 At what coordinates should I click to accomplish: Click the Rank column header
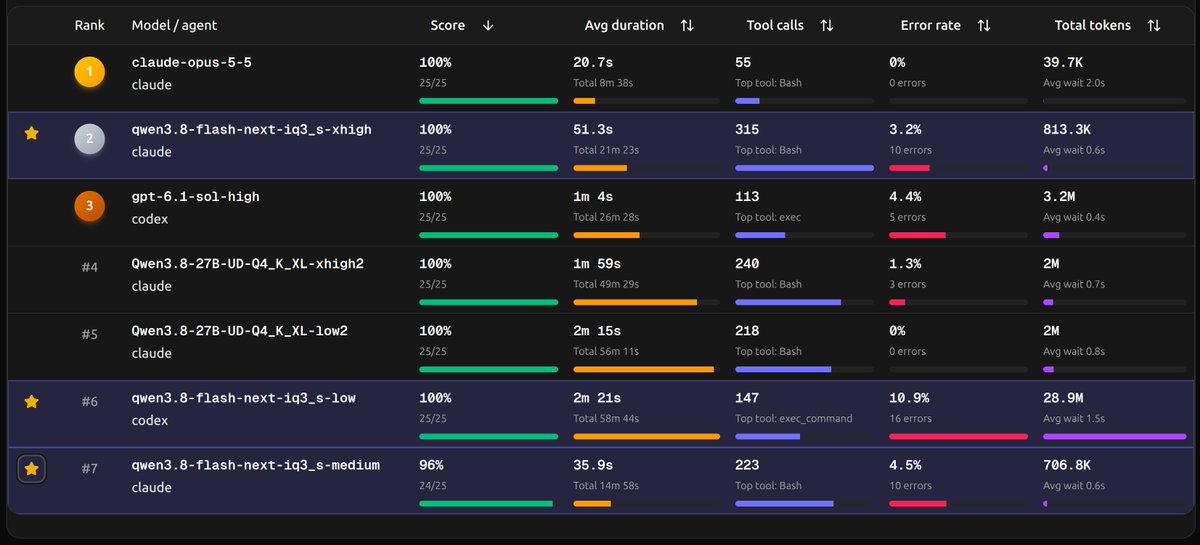90,26
